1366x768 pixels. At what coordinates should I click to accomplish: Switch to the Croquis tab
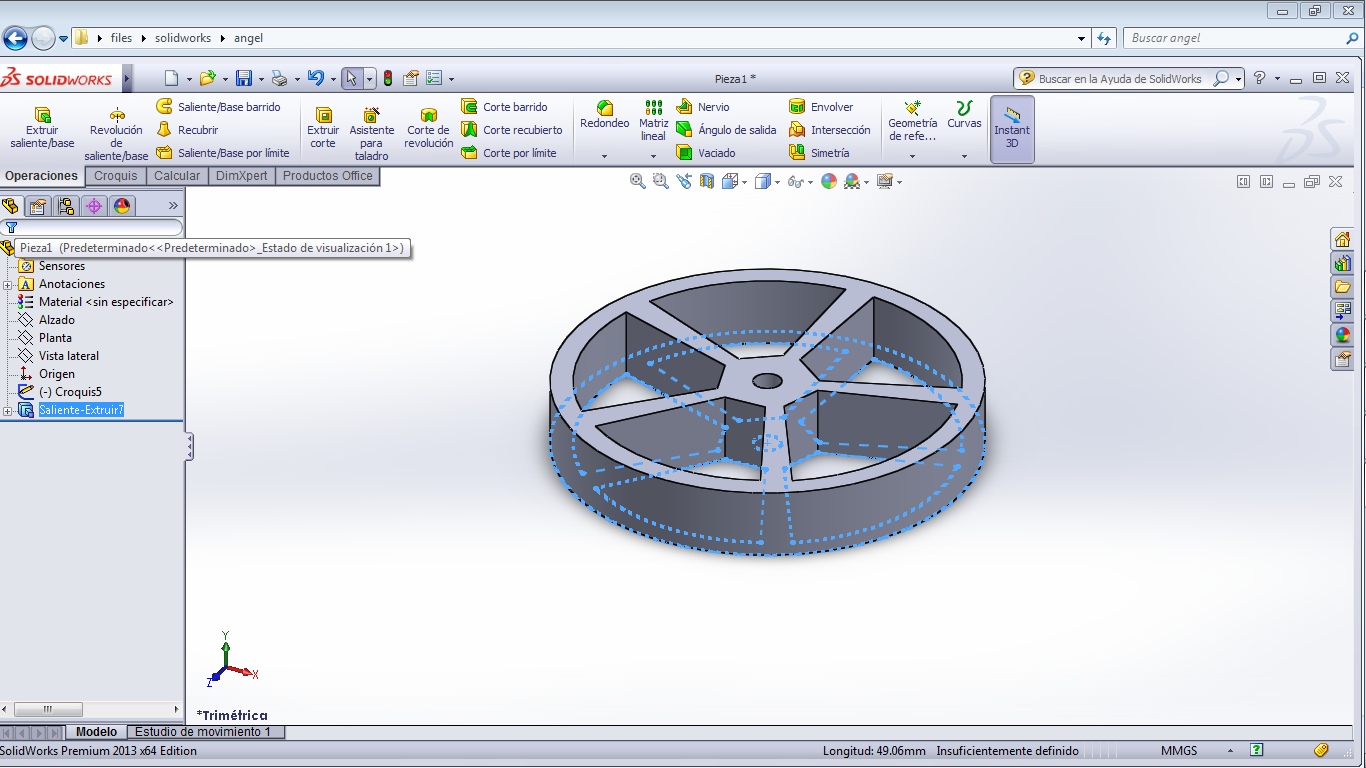tap(116, 176)
